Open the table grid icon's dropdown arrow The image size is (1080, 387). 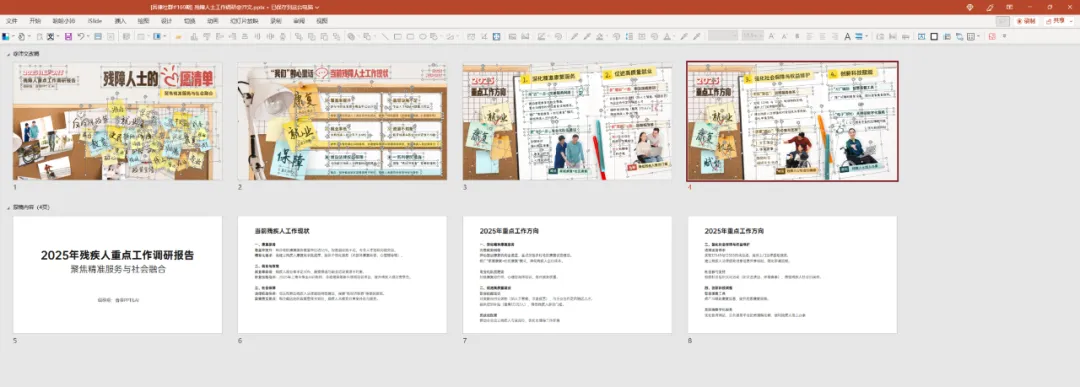click(979, 36)
